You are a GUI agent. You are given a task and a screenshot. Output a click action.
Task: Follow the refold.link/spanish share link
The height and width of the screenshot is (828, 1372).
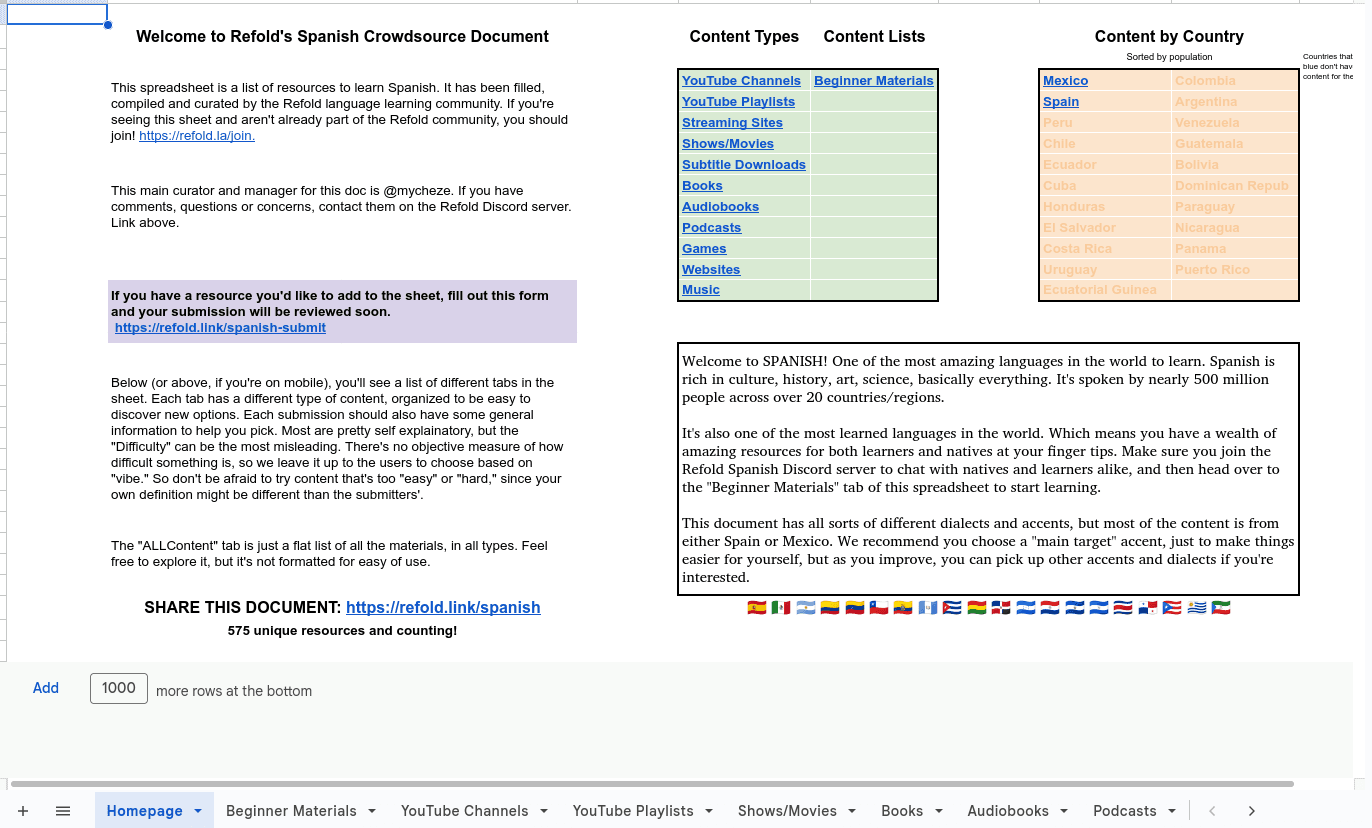pyautogui.click(x=443, y=607)
